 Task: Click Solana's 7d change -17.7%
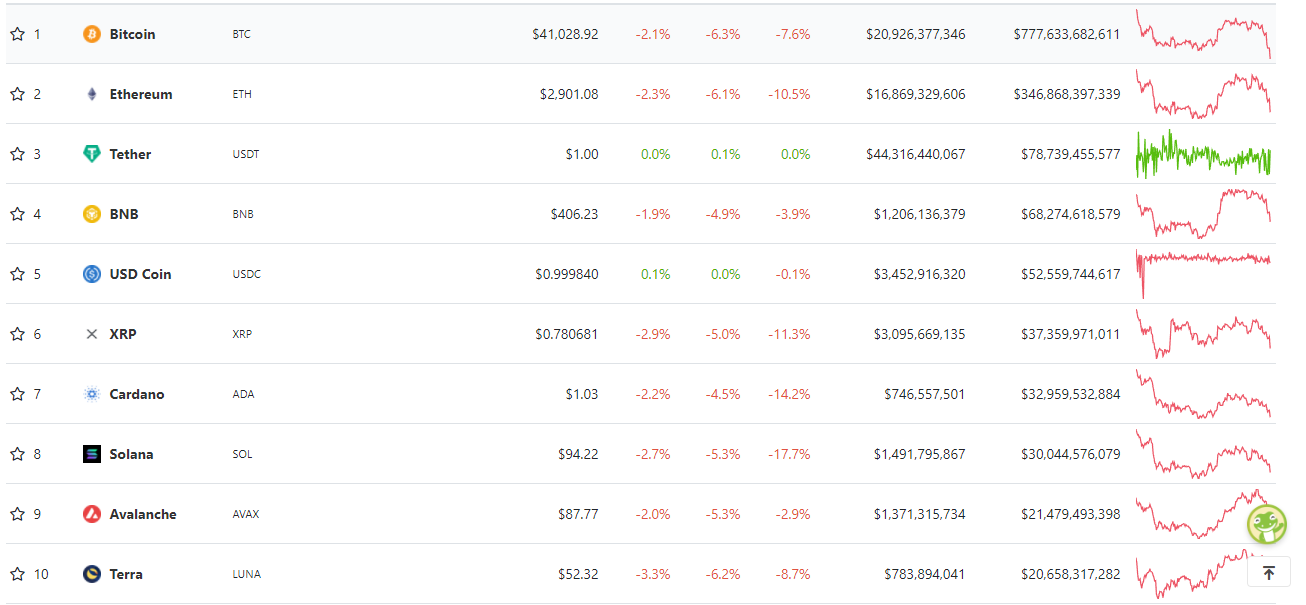[x=789, y=454]
